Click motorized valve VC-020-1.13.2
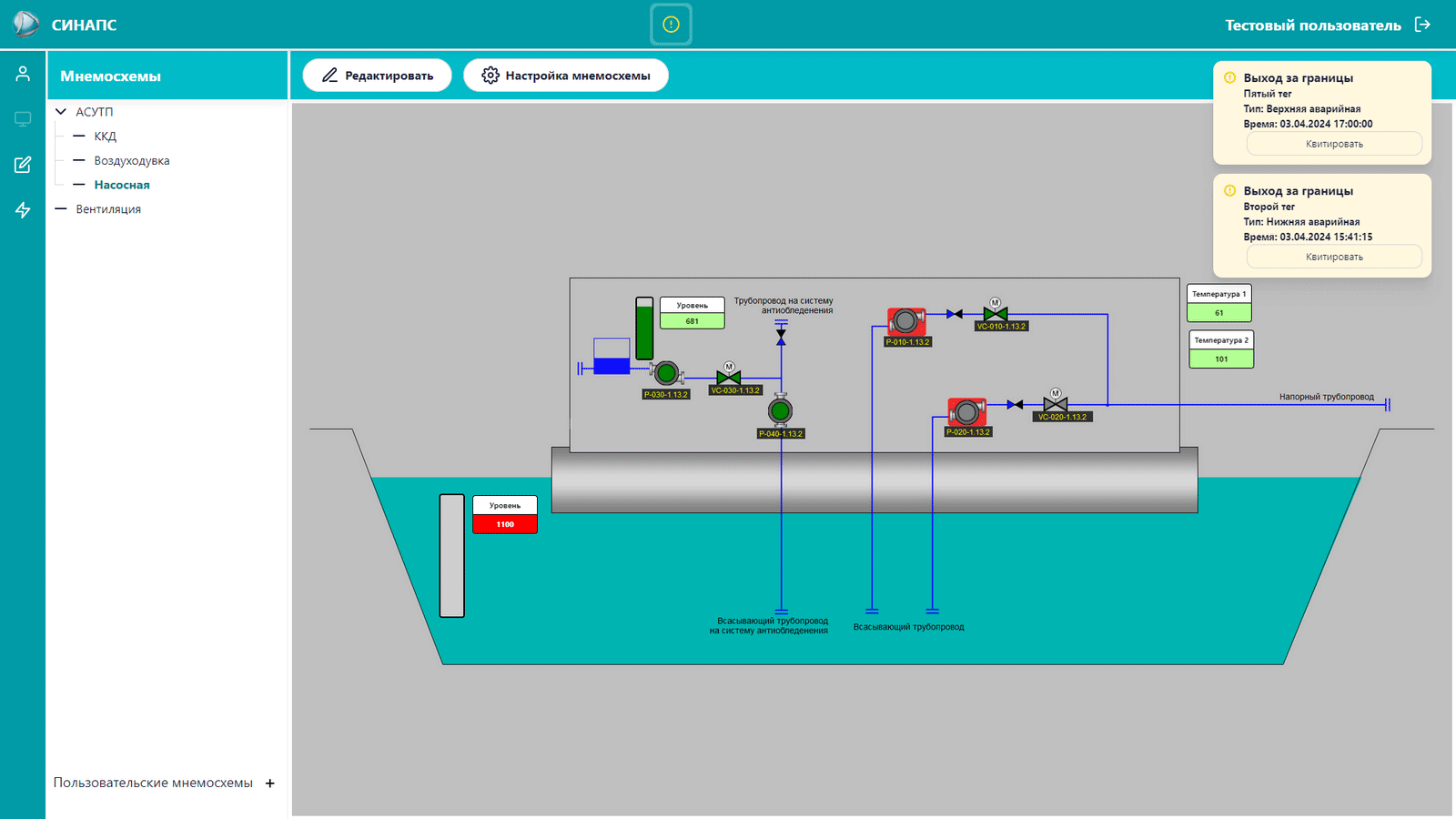 click(1056, 401)
